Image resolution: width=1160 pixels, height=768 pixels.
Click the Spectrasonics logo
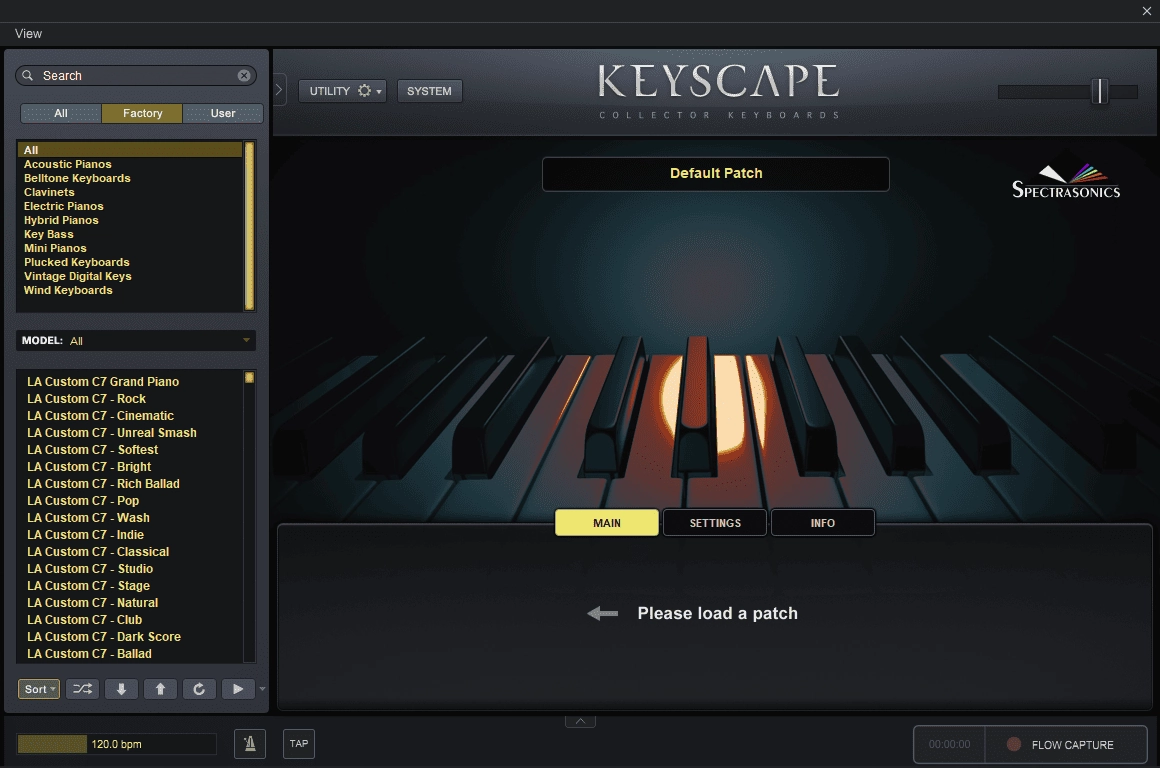point(1066,182)
